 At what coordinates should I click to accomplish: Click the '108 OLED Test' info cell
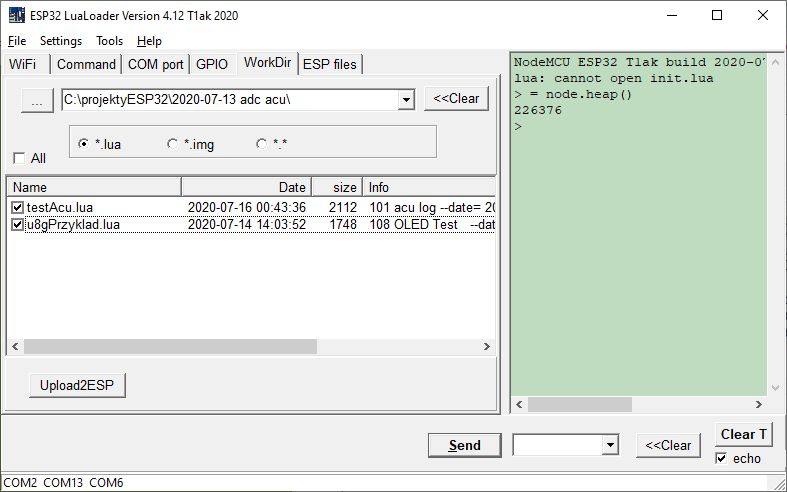coord(432,224)
